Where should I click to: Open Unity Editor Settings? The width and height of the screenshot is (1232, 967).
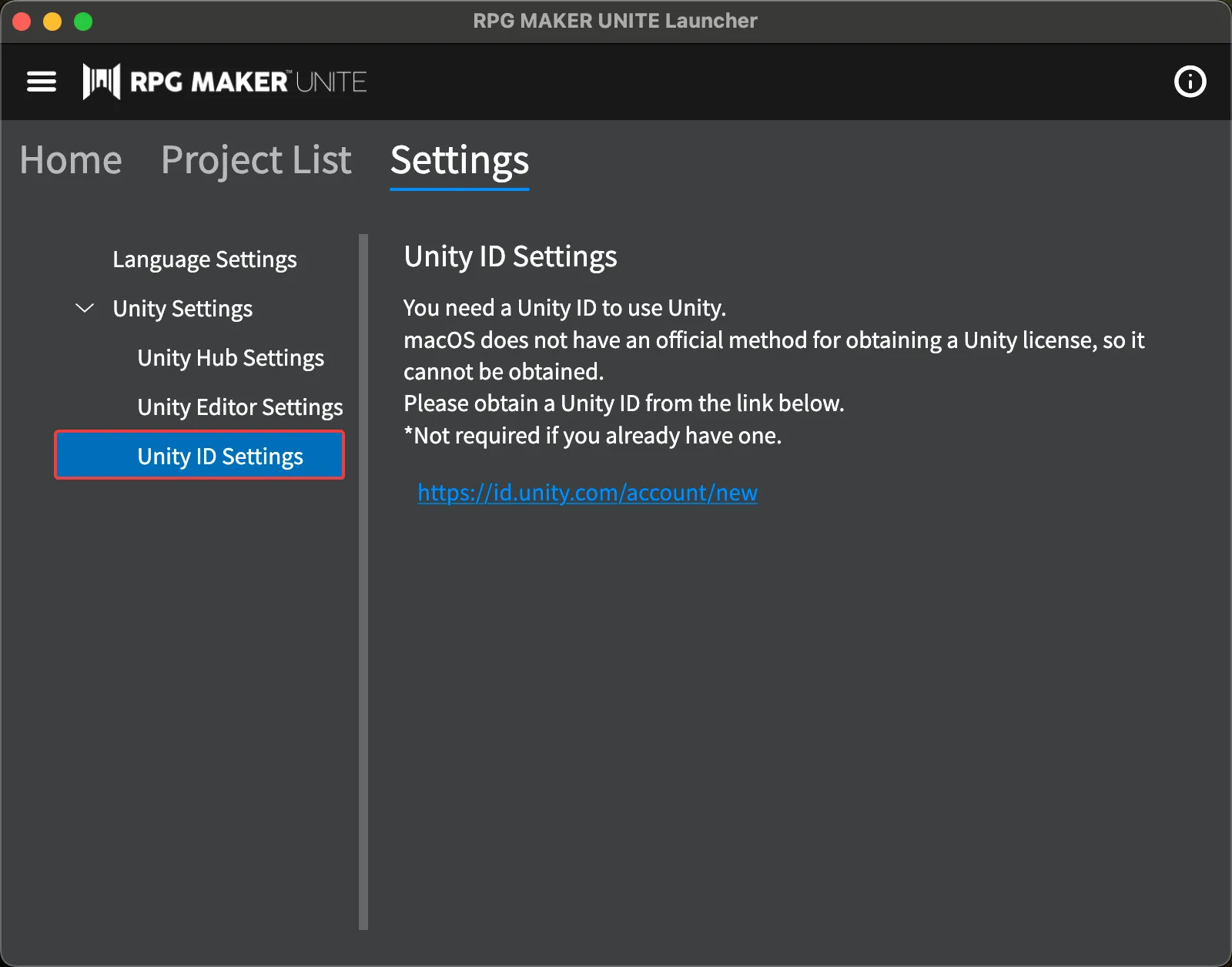(239, 407)
